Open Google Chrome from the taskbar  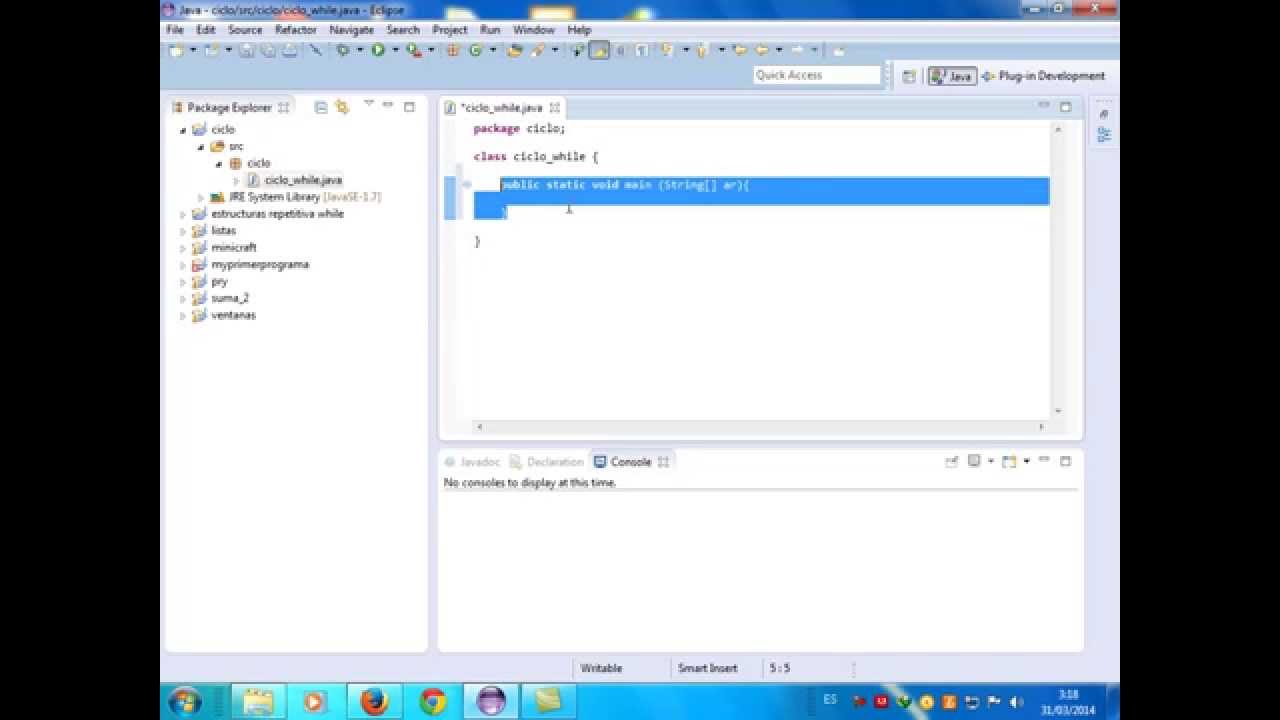pos(433,700)
